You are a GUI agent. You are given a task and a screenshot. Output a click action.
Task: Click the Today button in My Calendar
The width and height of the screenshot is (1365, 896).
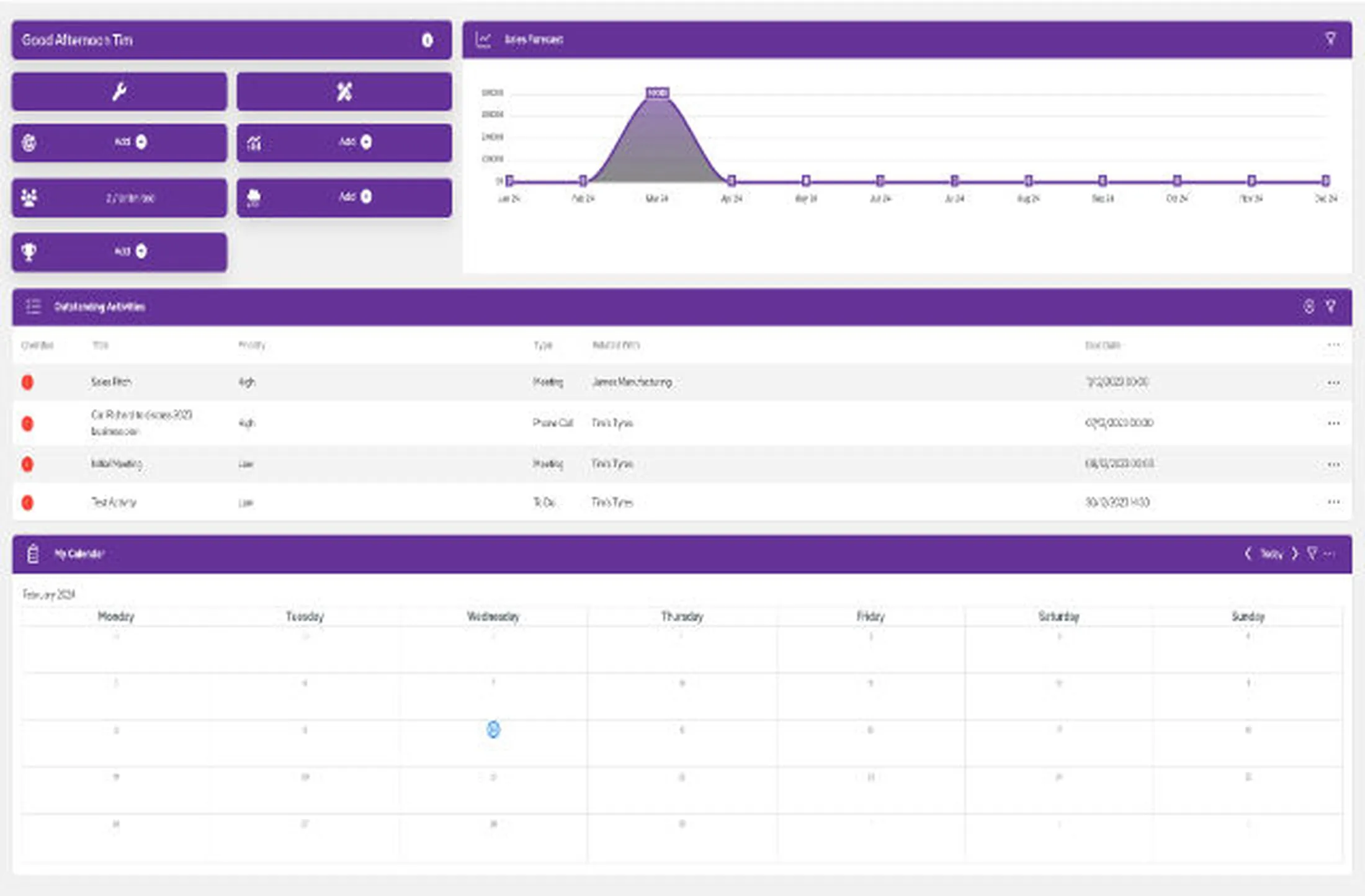pos(1271,554)
